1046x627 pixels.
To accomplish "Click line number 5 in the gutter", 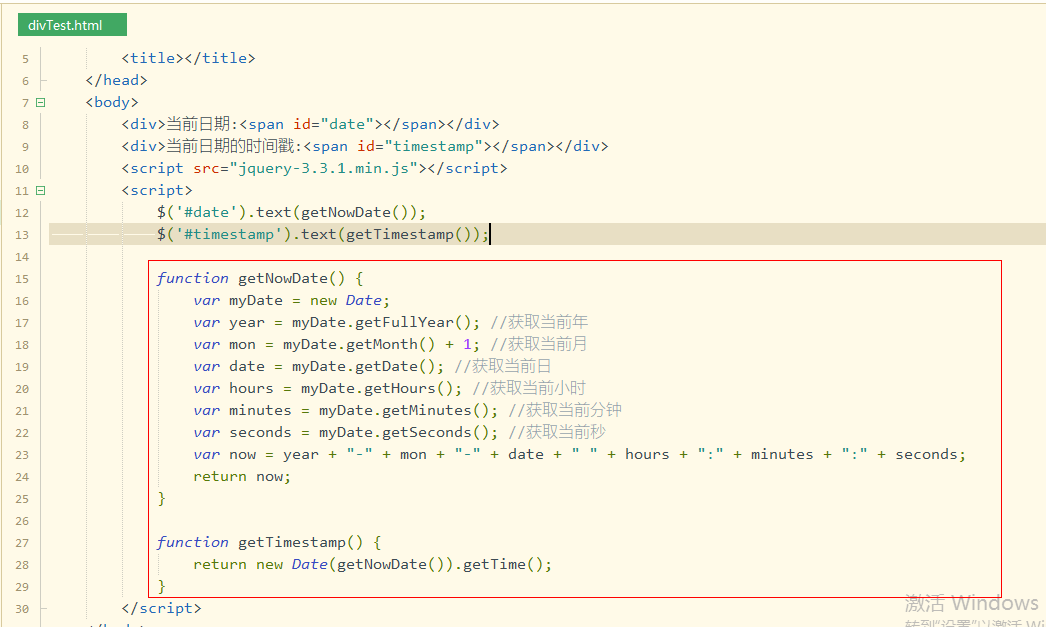I will click(25, 59).
